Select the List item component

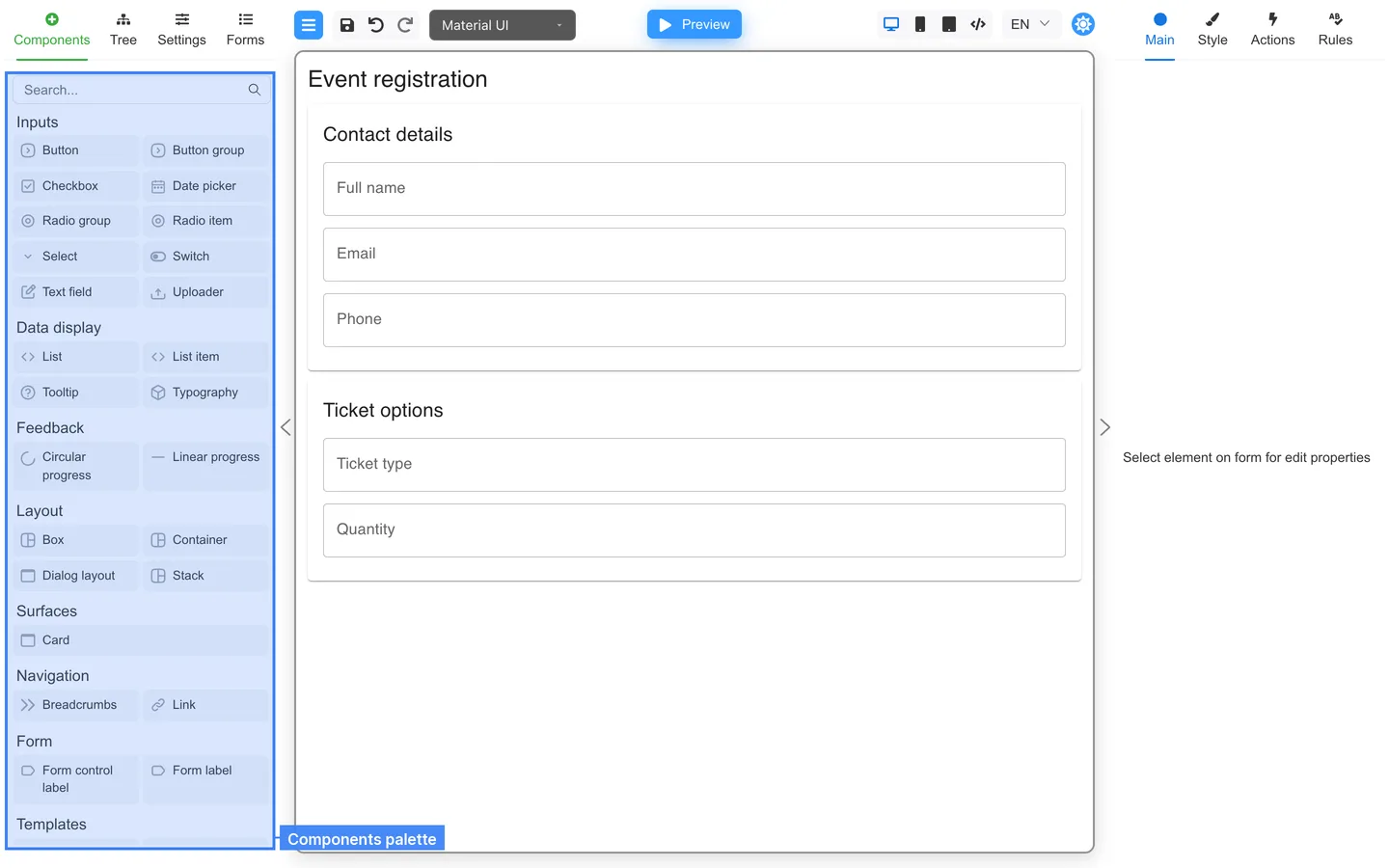click(205, 357)
